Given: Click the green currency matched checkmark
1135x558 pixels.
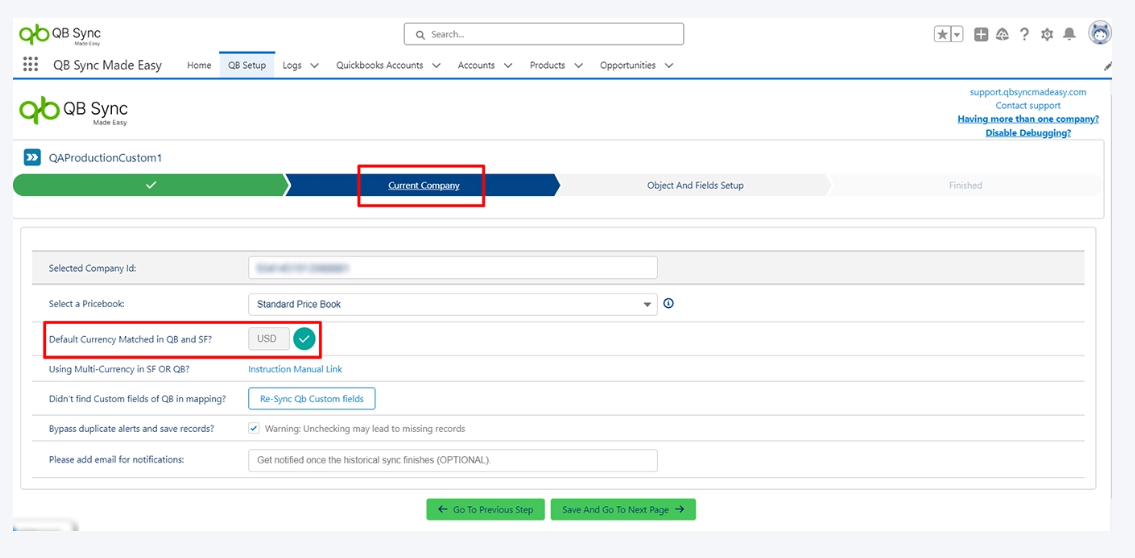Looking at the screenshot, I should pos(305,338).
